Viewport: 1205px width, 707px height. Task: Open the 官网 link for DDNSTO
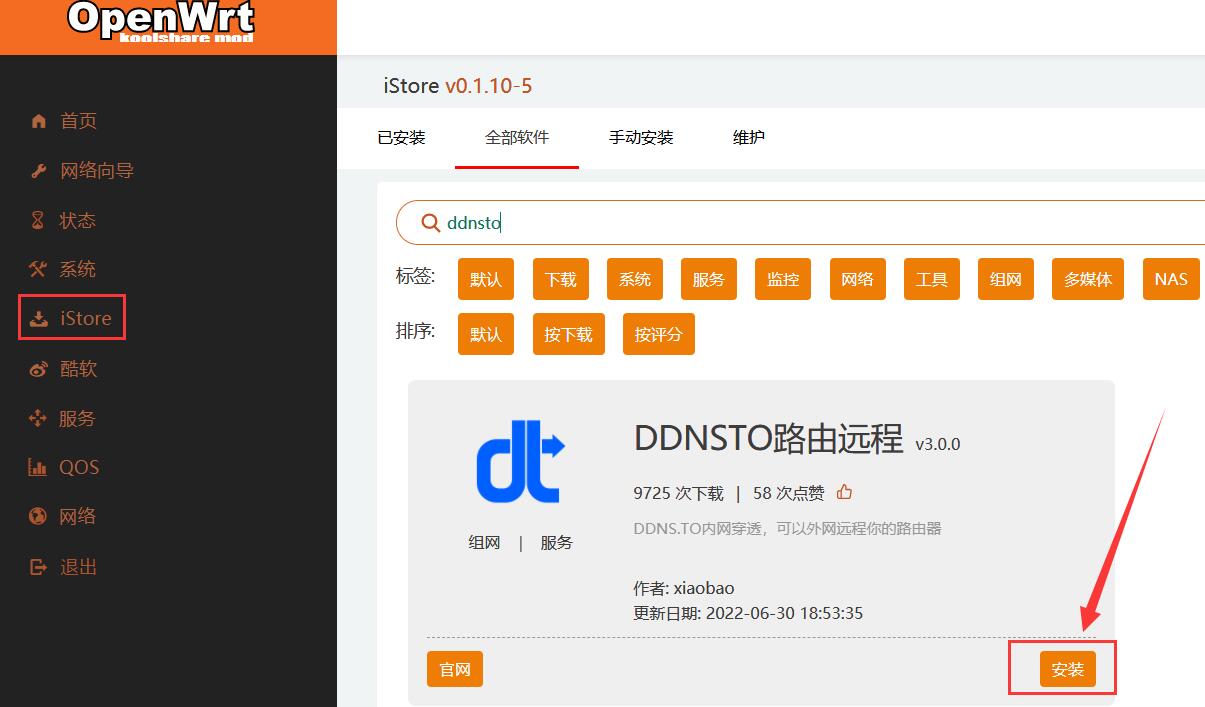(455, 669)
